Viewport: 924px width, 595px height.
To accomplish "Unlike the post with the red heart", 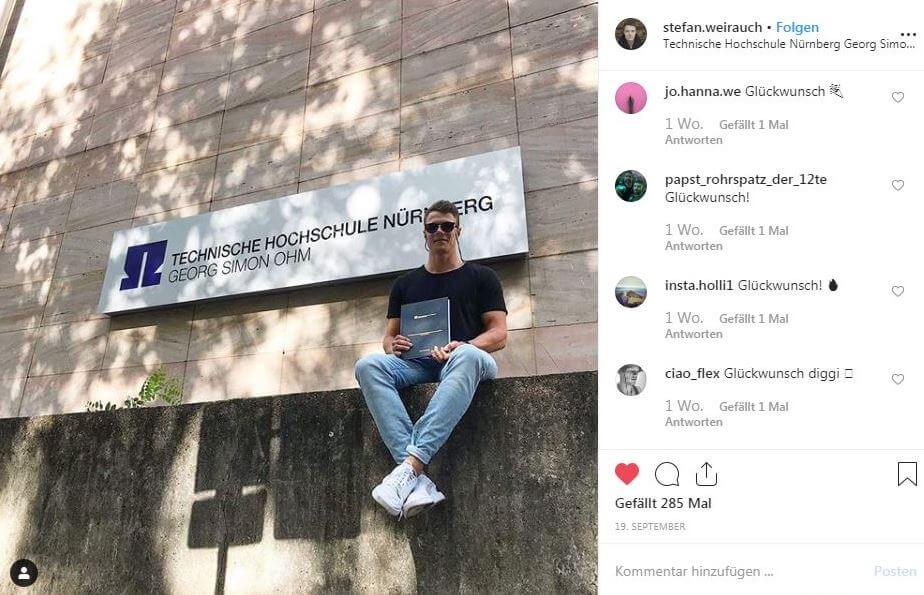I will 626,474.
